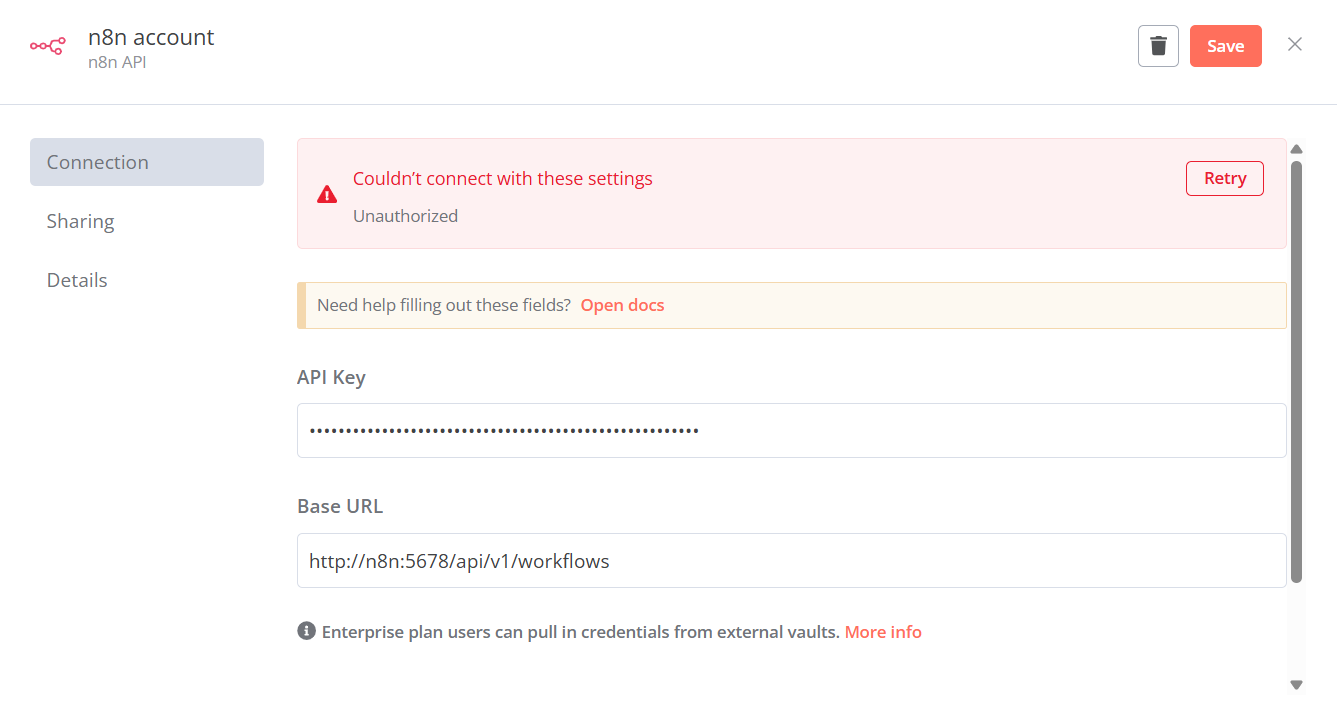Open the Connection tab
Viewport: 1337px width, 721px height.
pyautogui.click(x=147, y=162)
